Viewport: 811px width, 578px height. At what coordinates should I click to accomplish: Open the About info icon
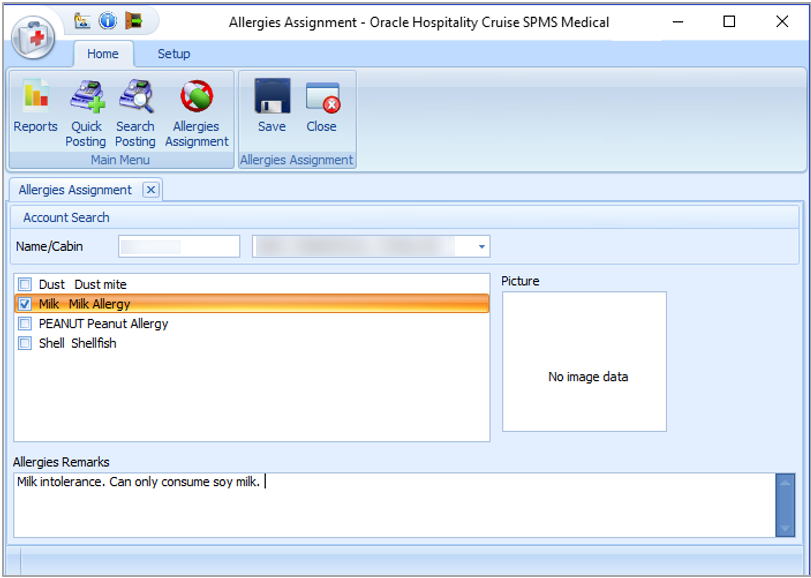tap(106, 19)
